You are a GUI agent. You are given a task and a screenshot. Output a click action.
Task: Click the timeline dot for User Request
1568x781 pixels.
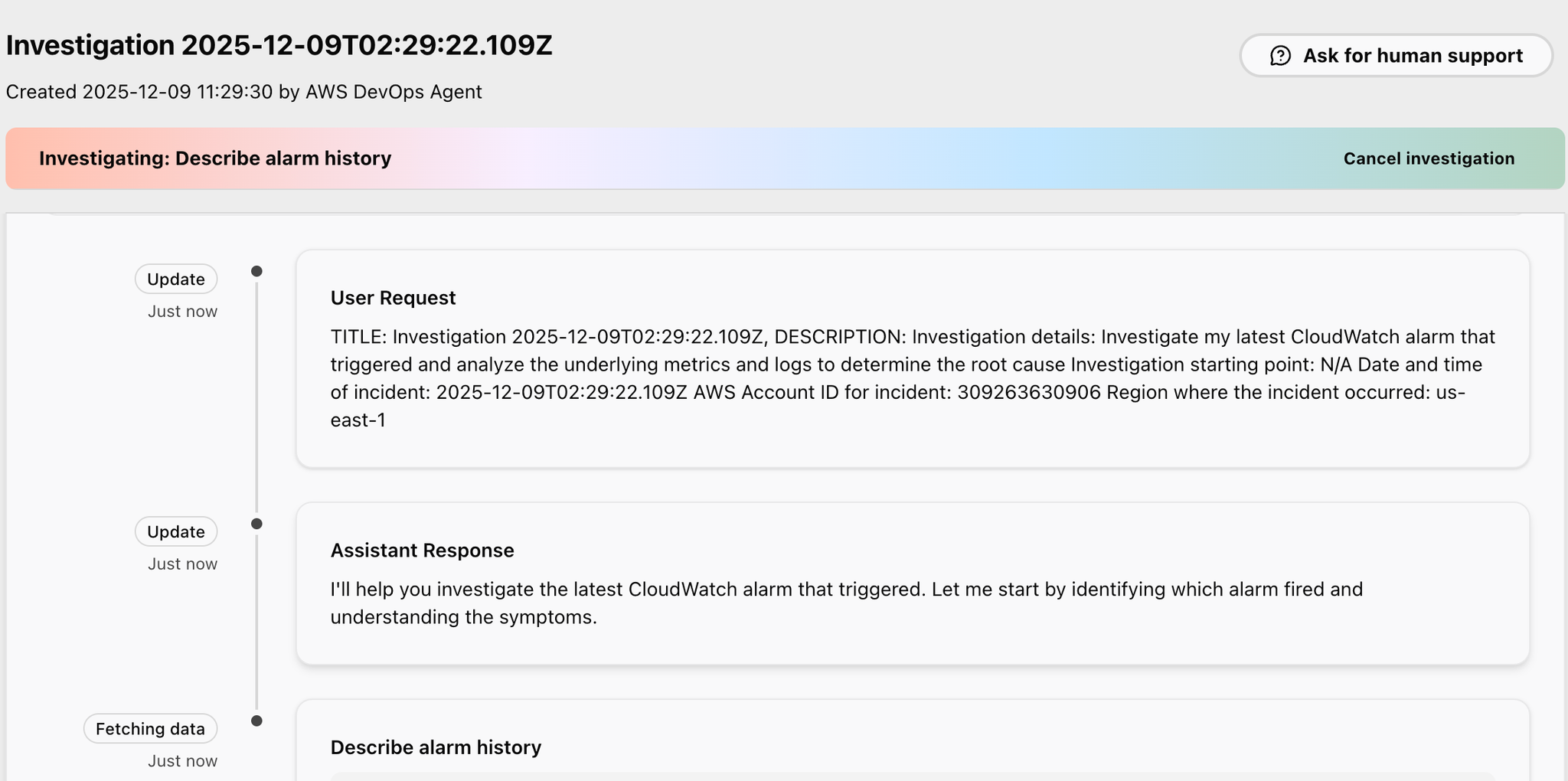pos(257,272)
